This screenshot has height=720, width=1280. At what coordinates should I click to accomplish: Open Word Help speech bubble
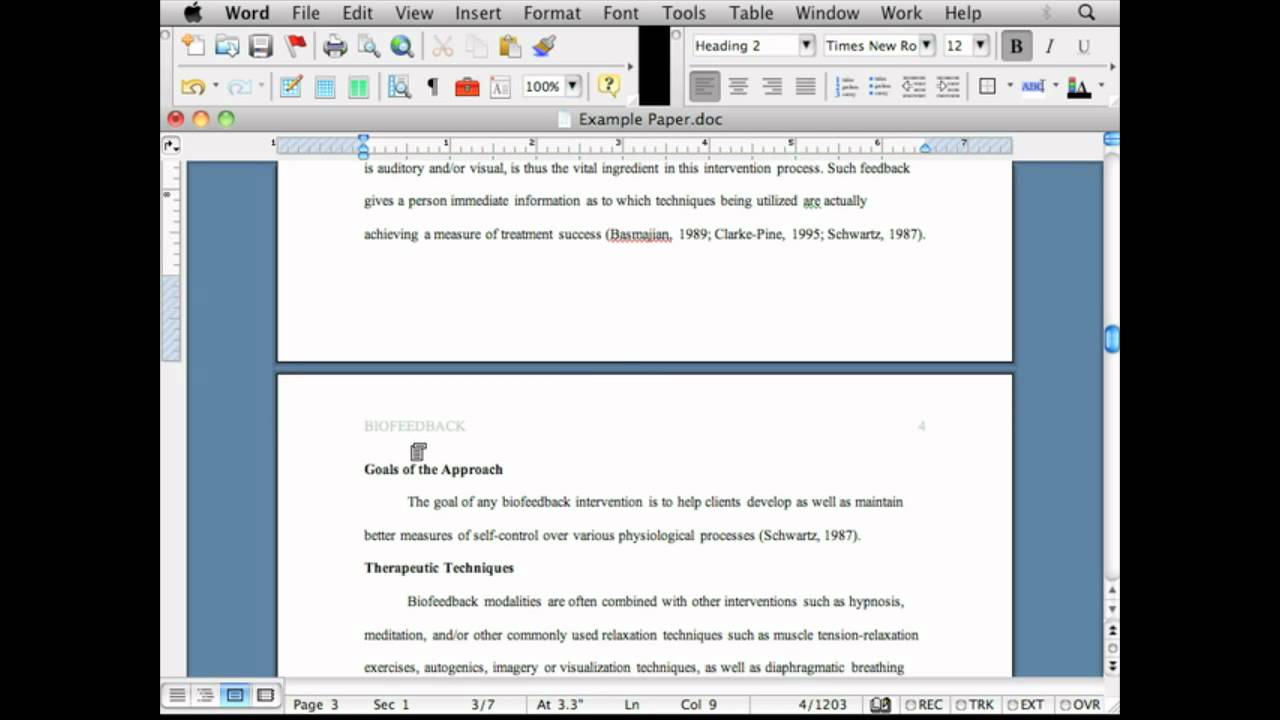tap(608, 86)
